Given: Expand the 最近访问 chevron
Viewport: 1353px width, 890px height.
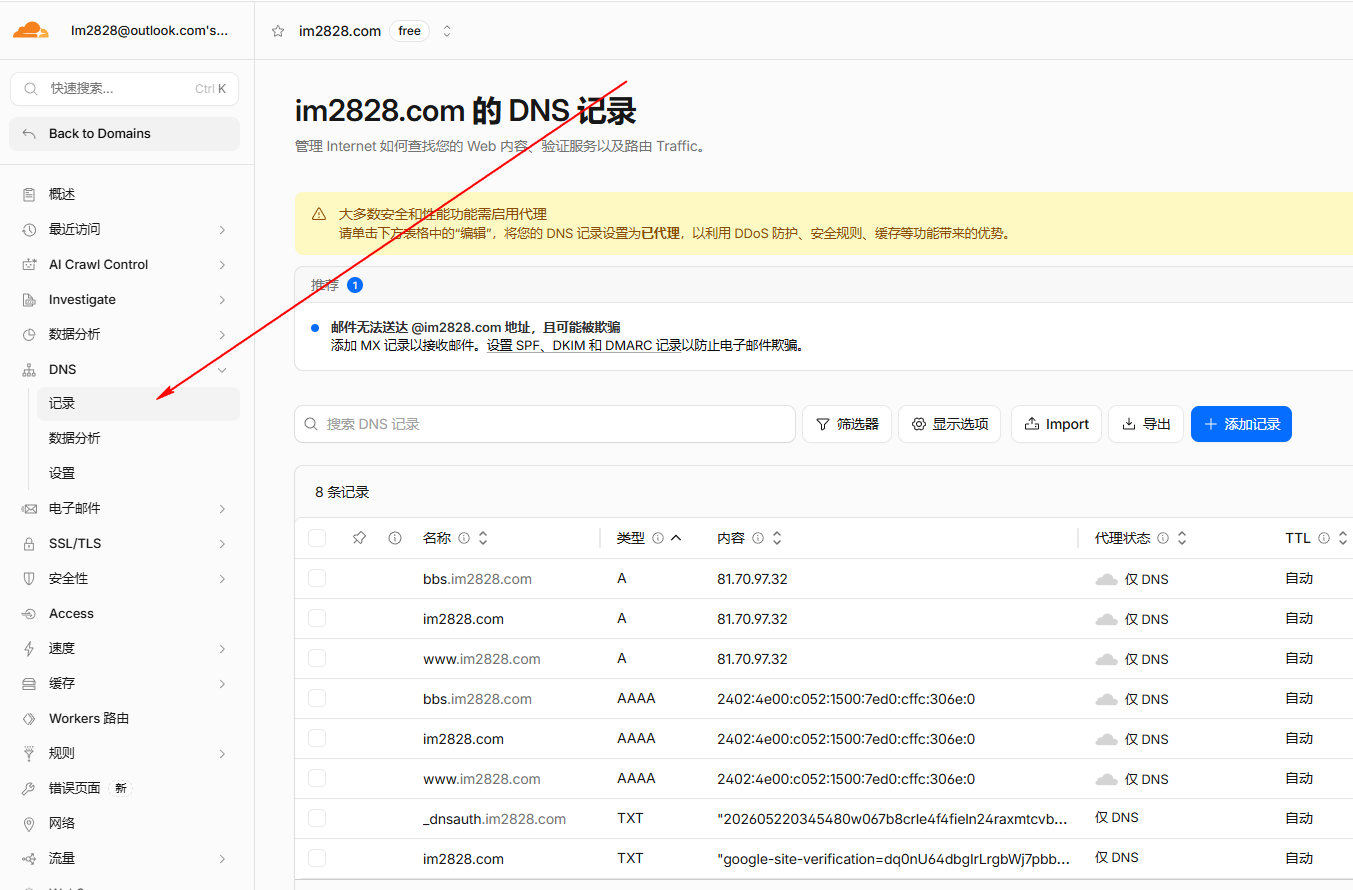Looking at the screenshot, I should (x=222, y=230).
